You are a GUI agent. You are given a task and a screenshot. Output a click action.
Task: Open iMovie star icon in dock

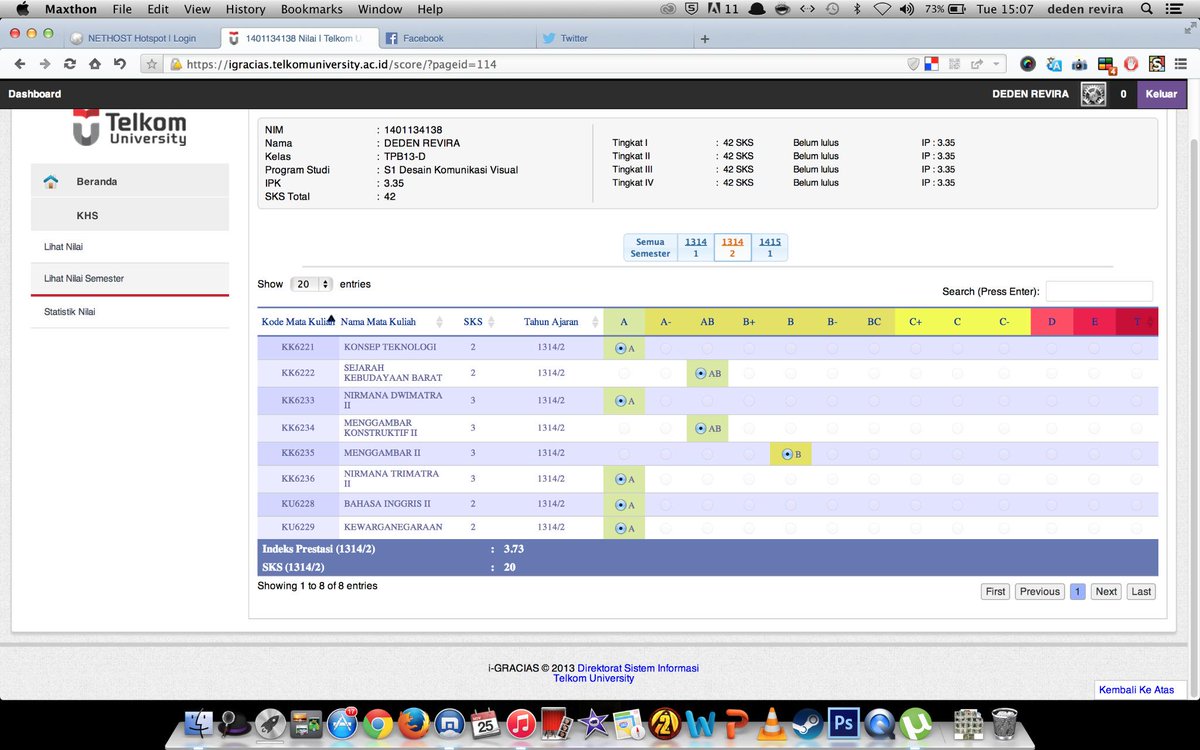click(592, 723)
